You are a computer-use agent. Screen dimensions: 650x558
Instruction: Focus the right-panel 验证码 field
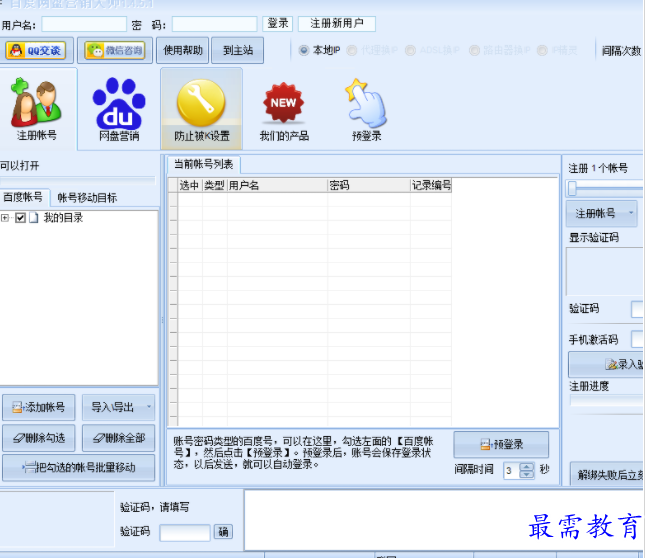click(637, 309)
